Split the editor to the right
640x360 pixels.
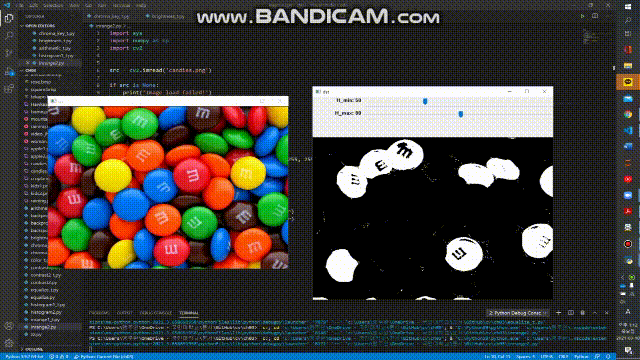pos(595,16)
